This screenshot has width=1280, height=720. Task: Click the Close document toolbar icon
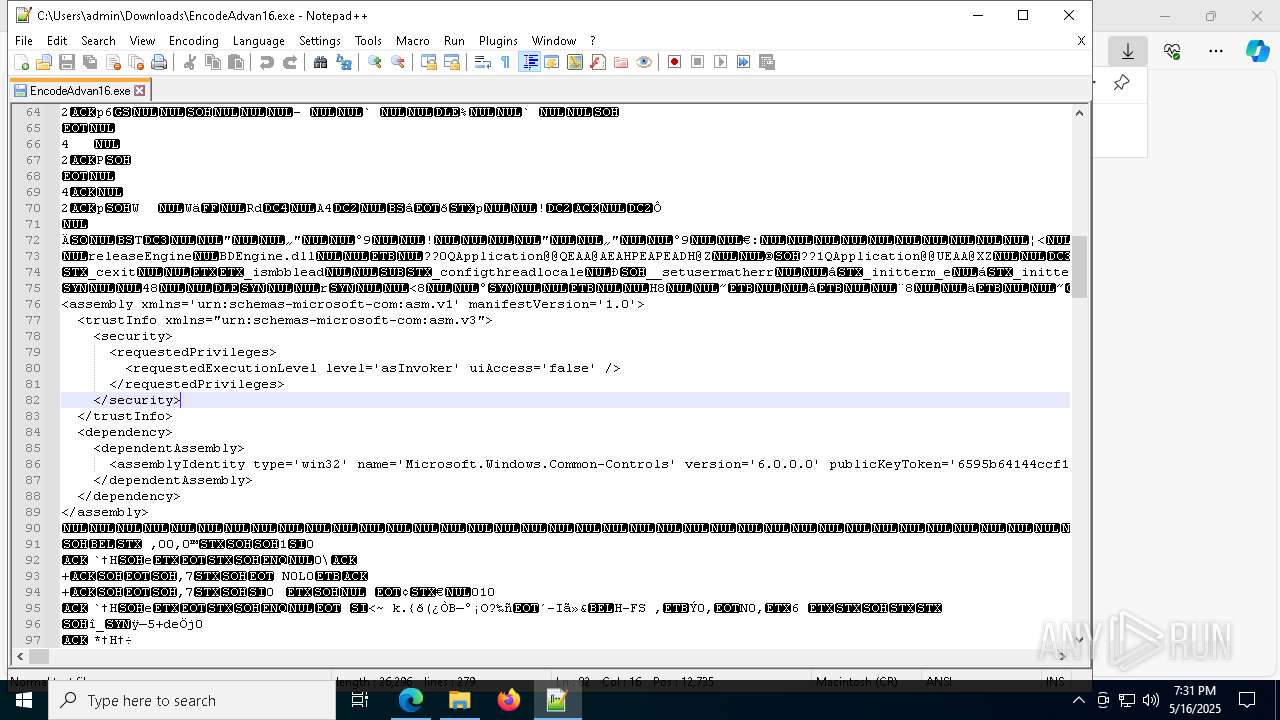113,62
